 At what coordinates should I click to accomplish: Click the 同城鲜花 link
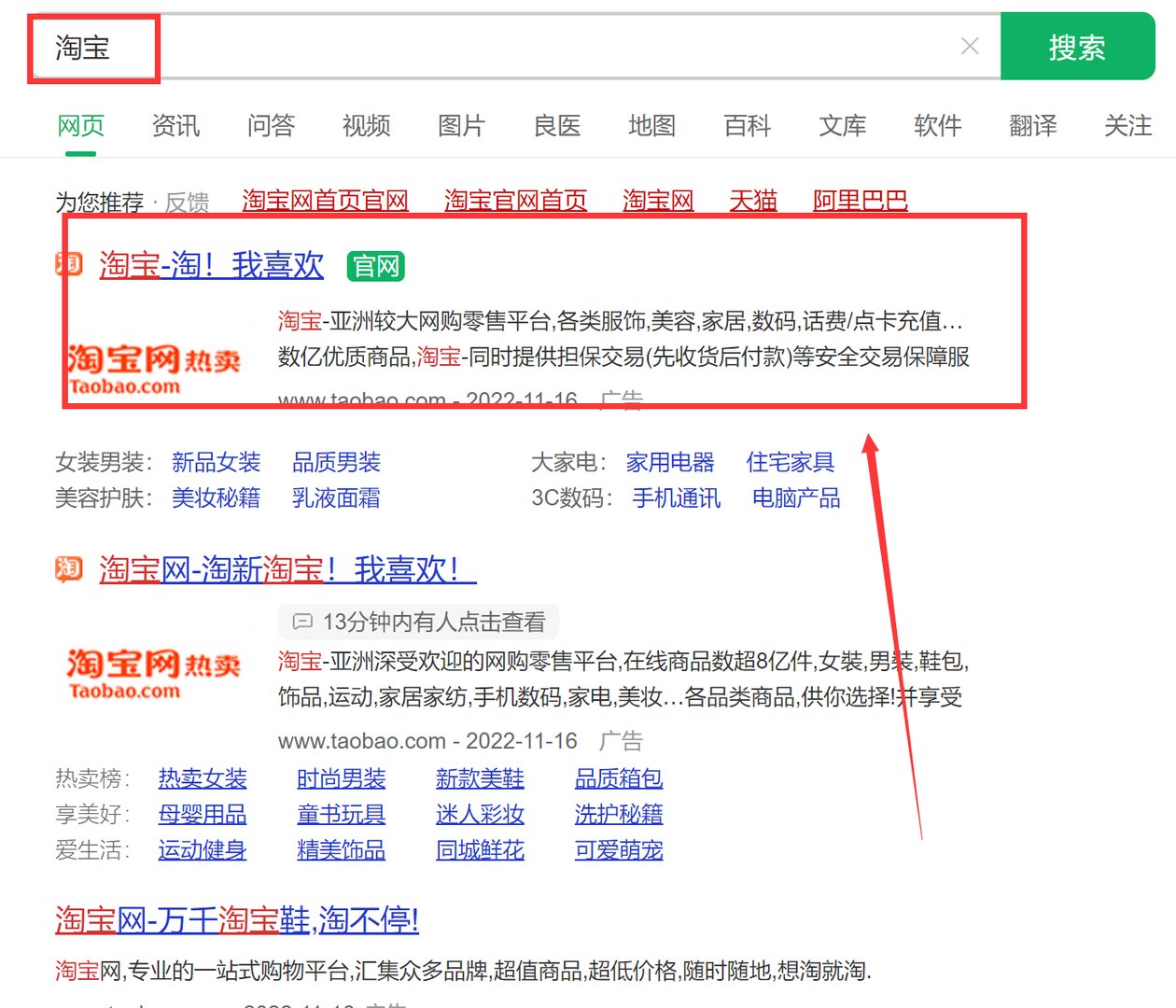(x=480, y=850)
